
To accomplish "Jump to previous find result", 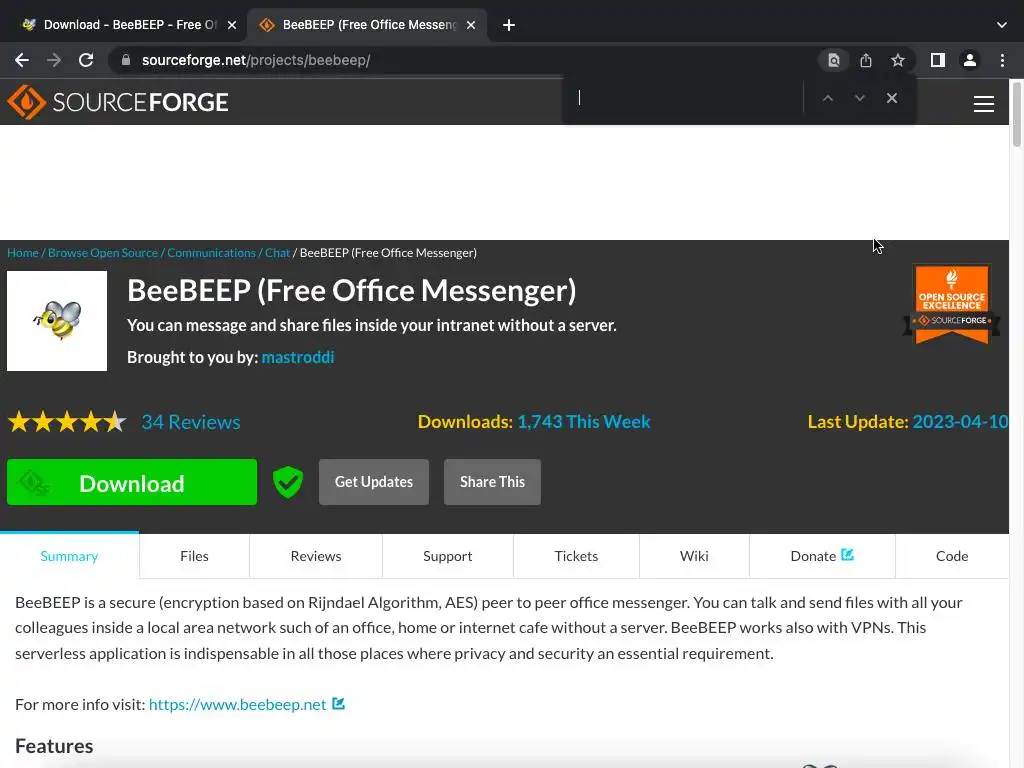I will 827,98.
